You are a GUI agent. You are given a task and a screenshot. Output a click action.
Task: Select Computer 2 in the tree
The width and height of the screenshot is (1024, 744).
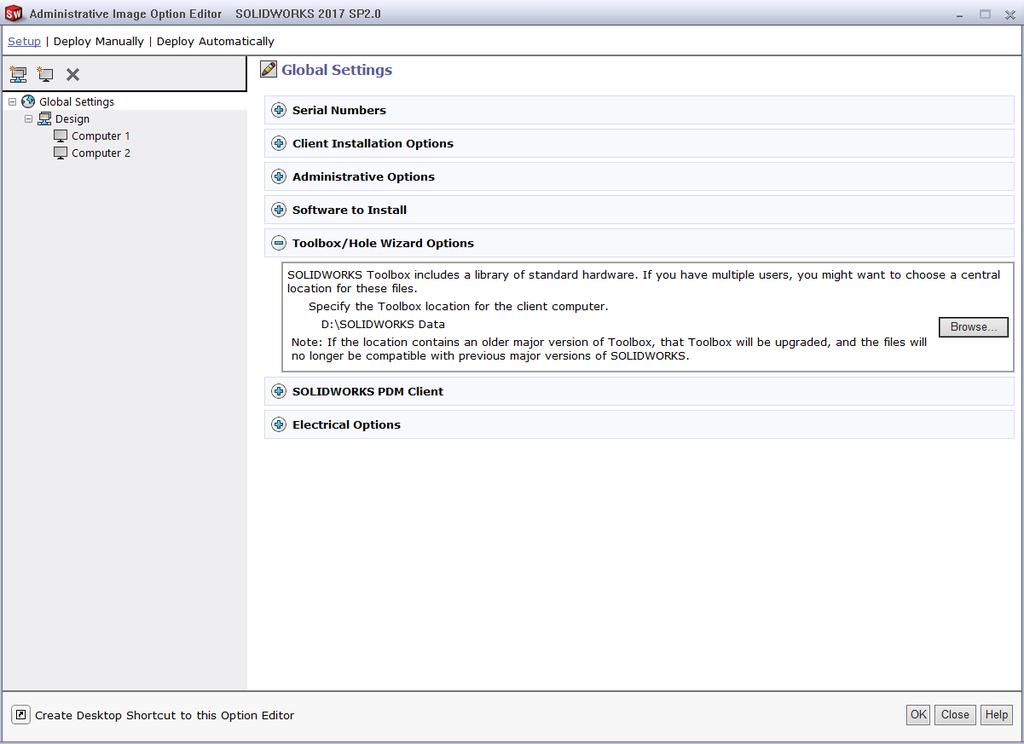point(101,153)
